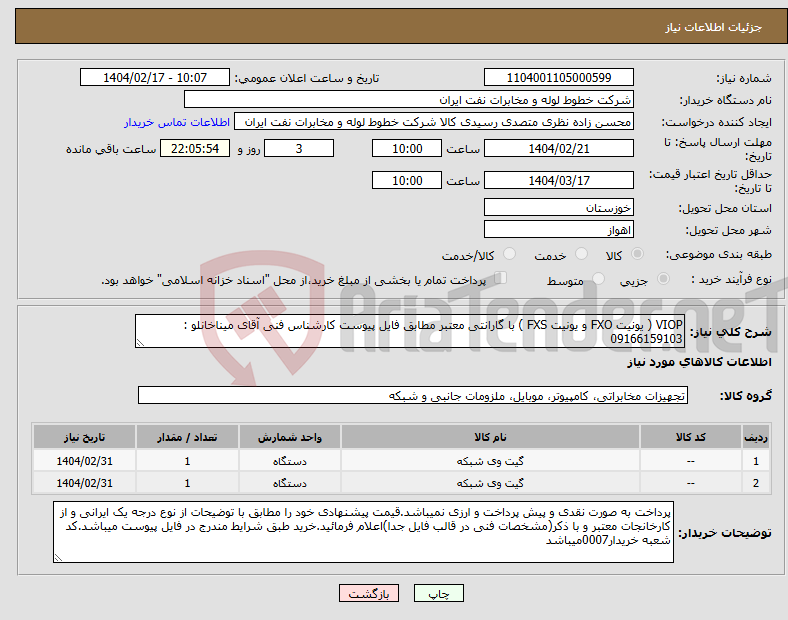Click the request creator name field
Image resolution: width=788 pixels, height=620 pixels.
point(434,122)
